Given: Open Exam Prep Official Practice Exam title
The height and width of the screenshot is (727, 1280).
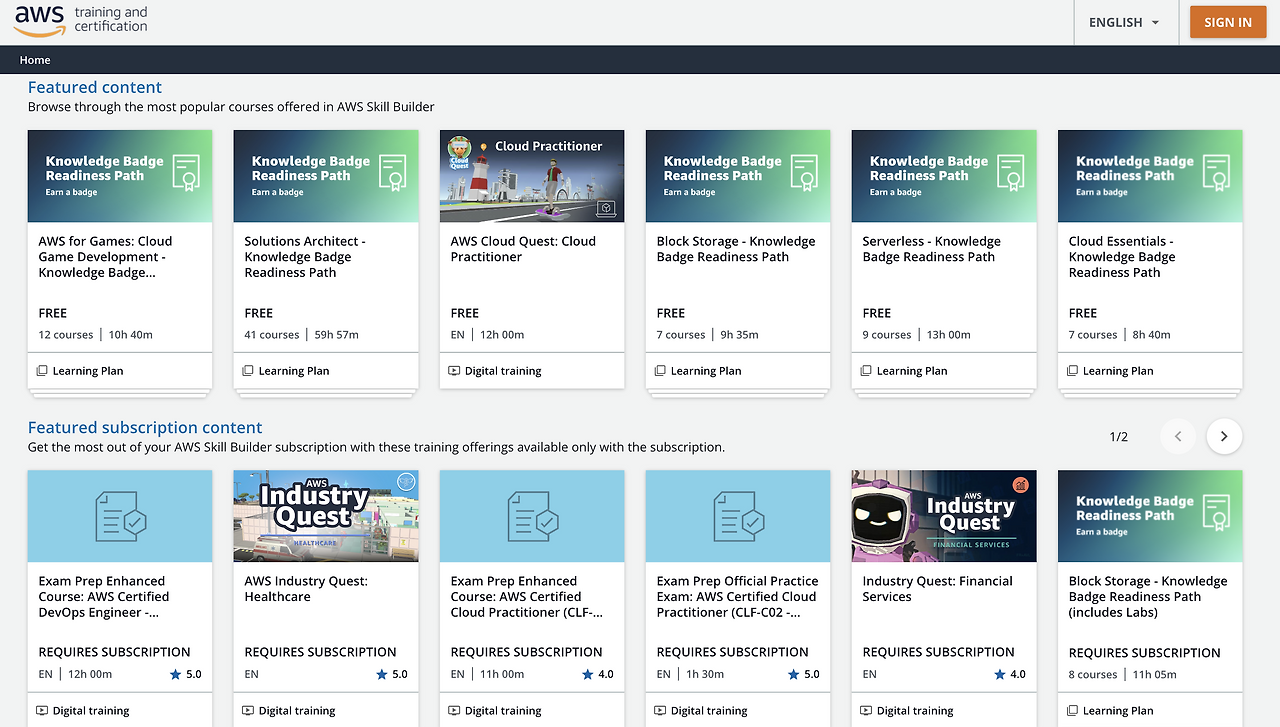Looking at the screenshot, I should 737,597.
